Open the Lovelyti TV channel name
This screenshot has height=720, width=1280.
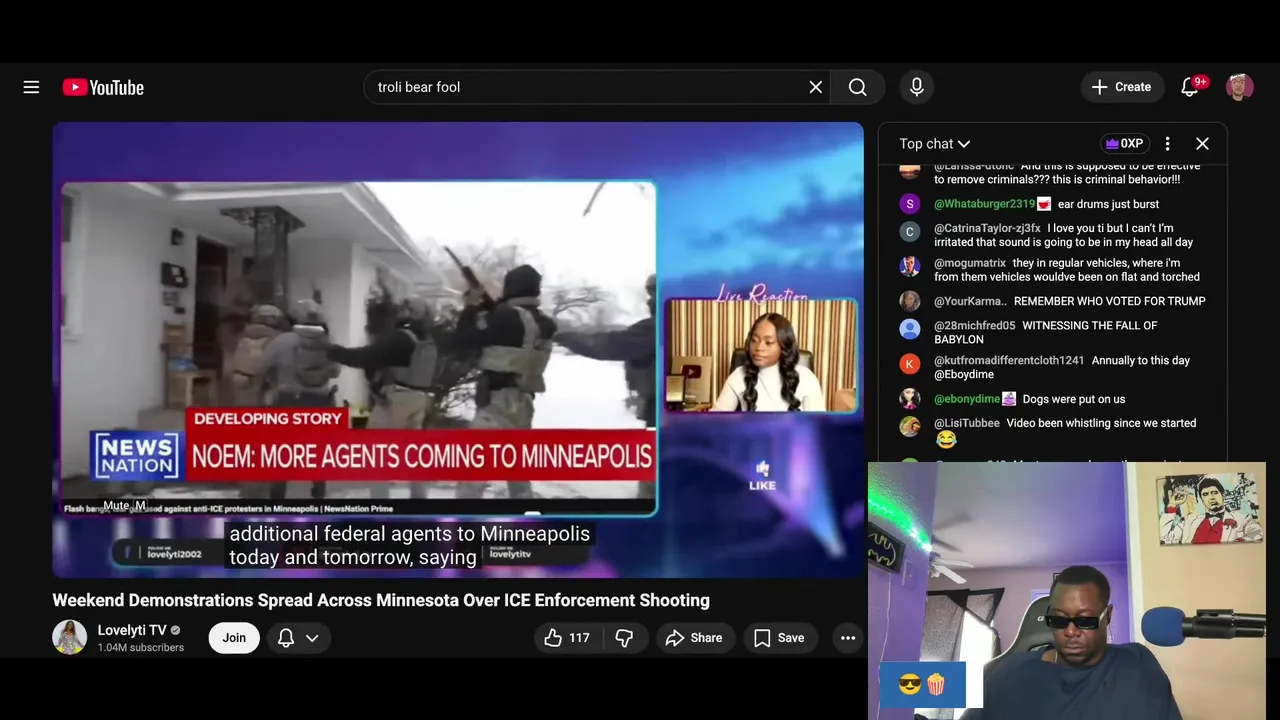(132, 630)
